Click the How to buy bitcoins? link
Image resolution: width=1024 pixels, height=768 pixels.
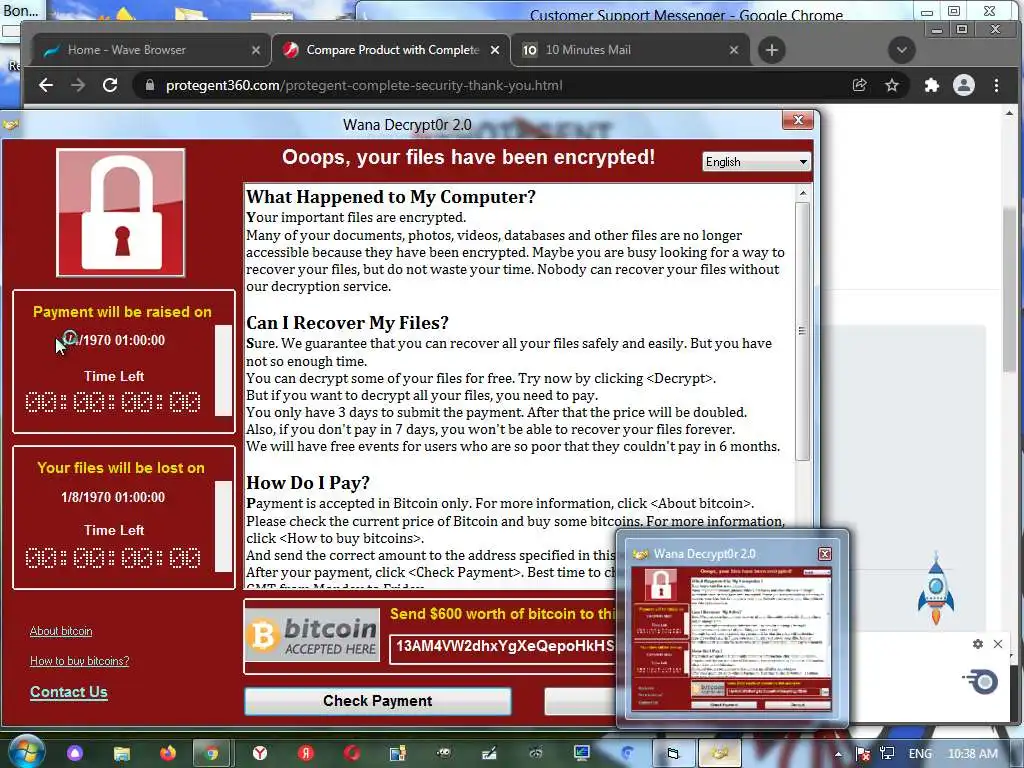(80, 661)
